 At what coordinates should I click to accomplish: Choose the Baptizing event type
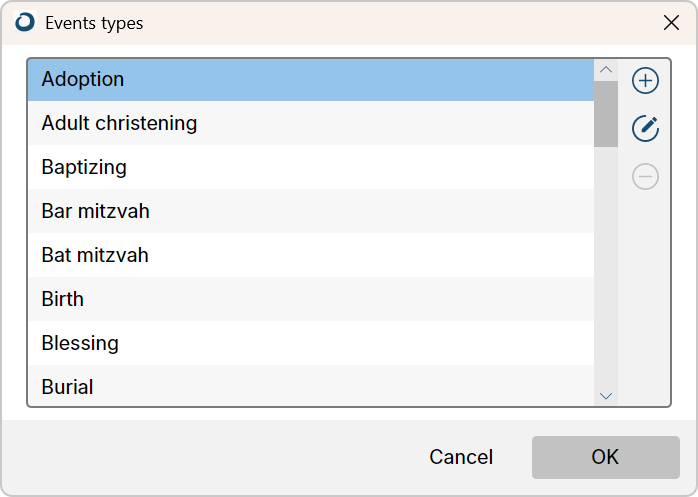tap(311, 167)
